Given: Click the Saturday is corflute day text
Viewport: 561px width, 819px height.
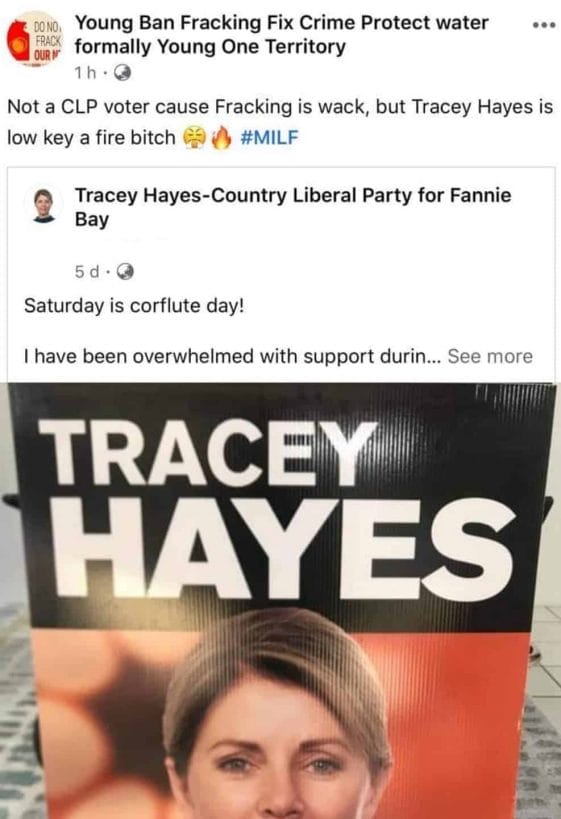Looking at the screenshot, I should click(134, 306).
